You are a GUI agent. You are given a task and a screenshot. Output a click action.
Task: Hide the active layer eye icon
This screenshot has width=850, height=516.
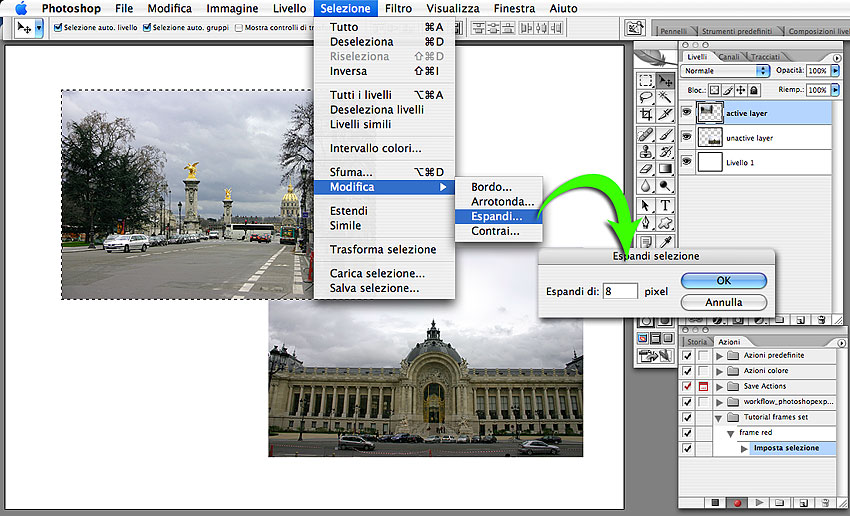[x=686, y=112]
